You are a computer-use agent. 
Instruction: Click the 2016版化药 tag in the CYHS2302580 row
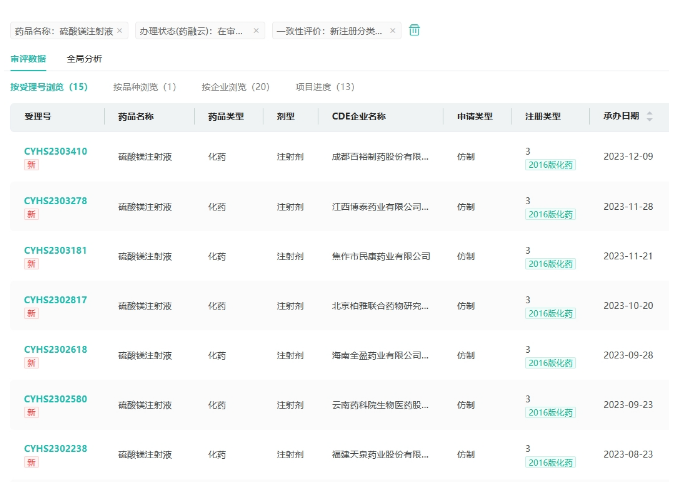pos(551,413)
